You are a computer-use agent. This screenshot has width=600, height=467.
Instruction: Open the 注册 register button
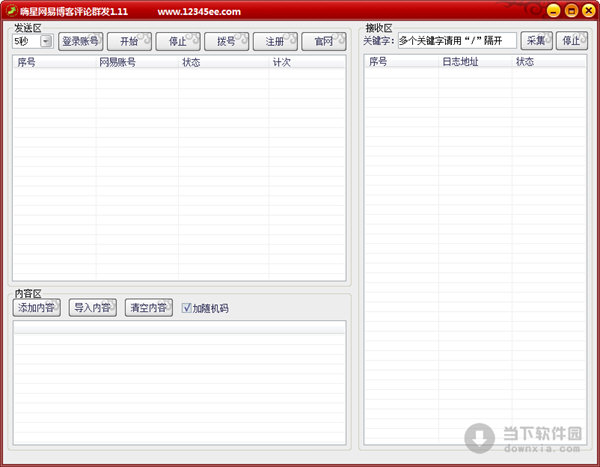pyautogui.click(x=275, y=41)
